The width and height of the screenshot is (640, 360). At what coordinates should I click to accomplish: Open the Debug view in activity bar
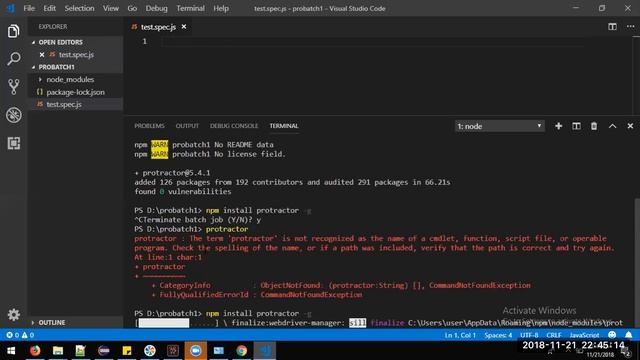click(x=13, y=115)
